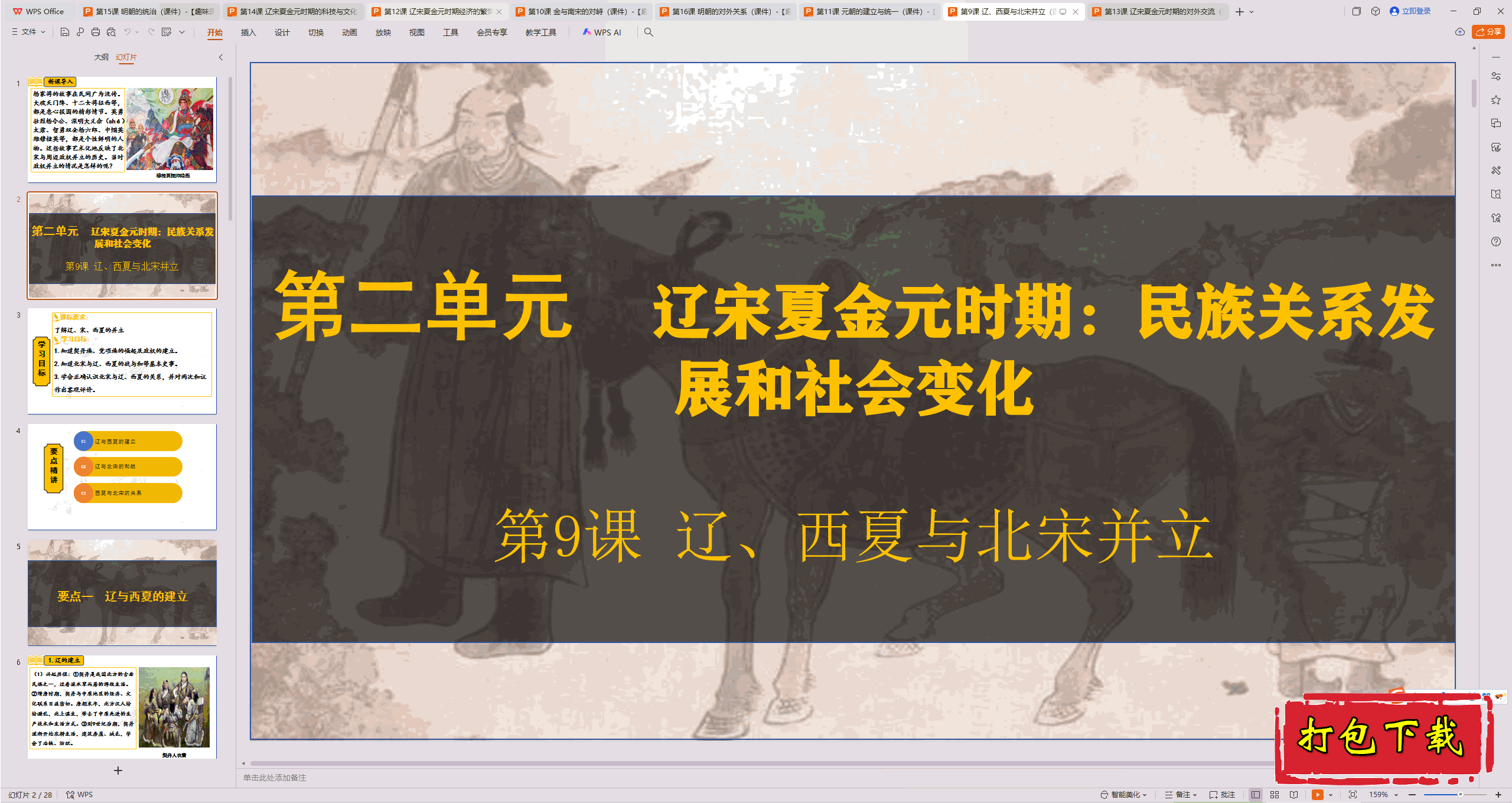Open the 切换 ribbon tab

(316, 32)
